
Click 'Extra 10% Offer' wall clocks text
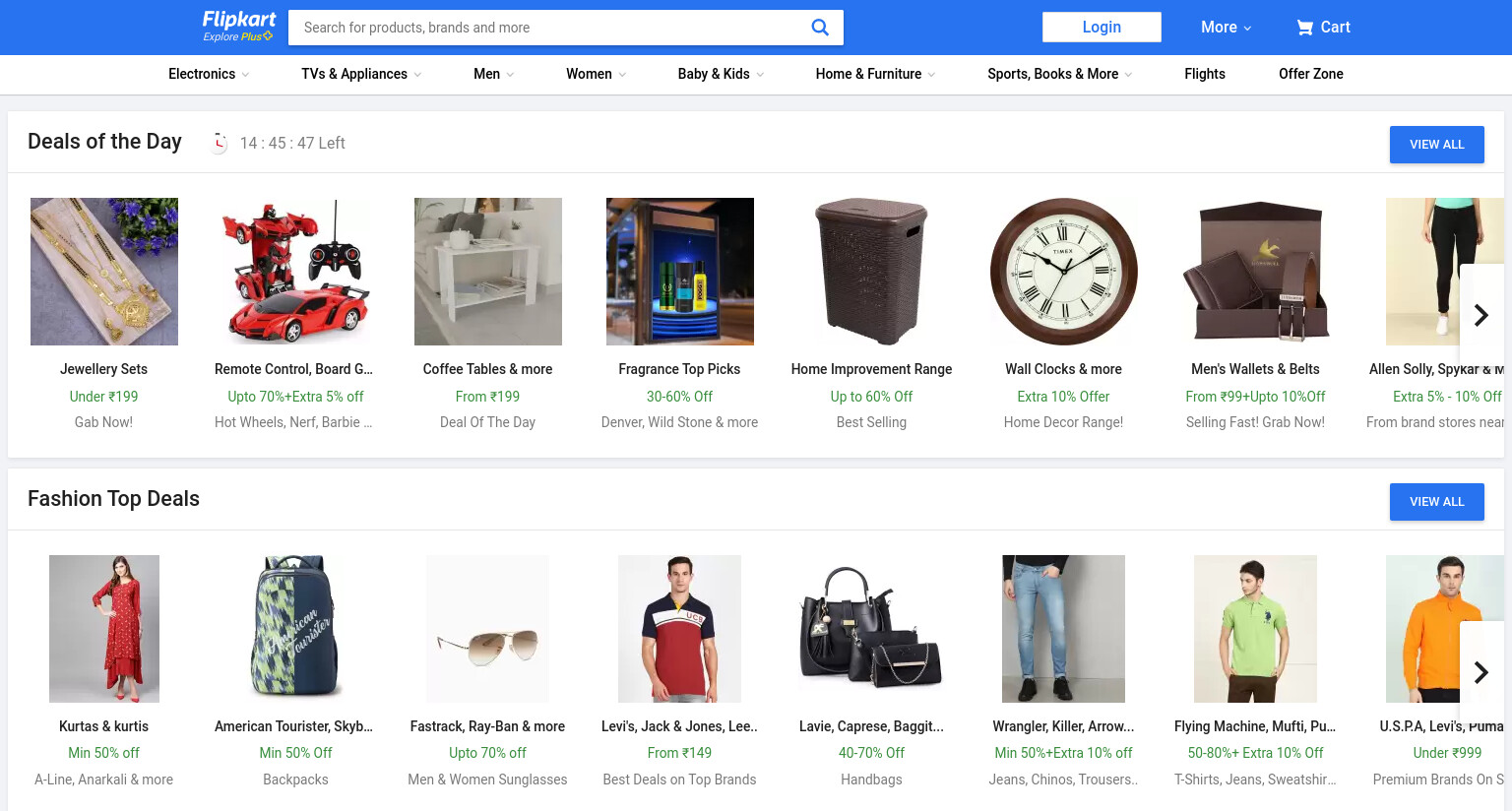[1064, 397]
